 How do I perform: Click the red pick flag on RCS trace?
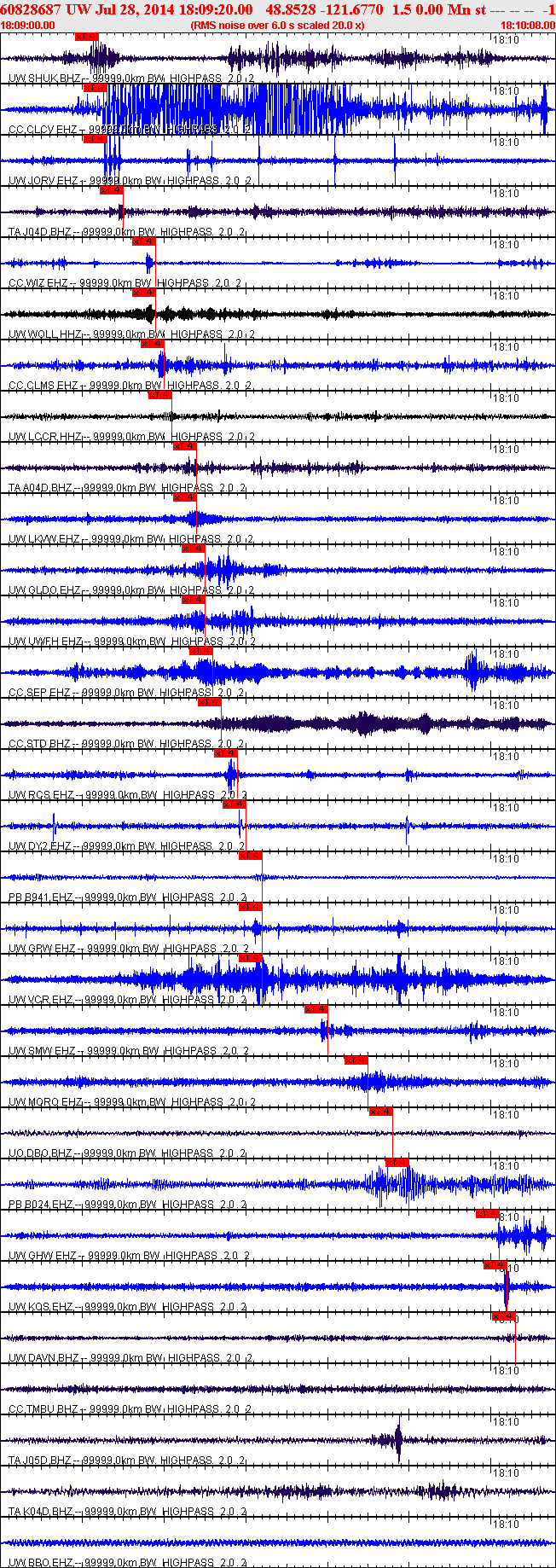[x=226, y=753]
